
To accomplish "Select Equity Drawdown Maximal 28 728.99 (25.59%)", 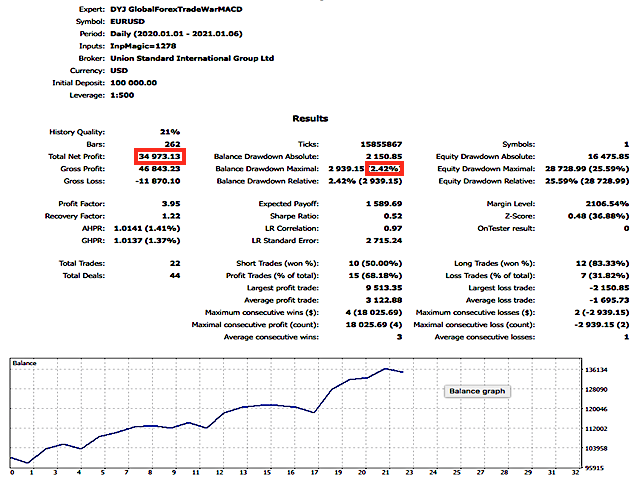I will [587, 169].
